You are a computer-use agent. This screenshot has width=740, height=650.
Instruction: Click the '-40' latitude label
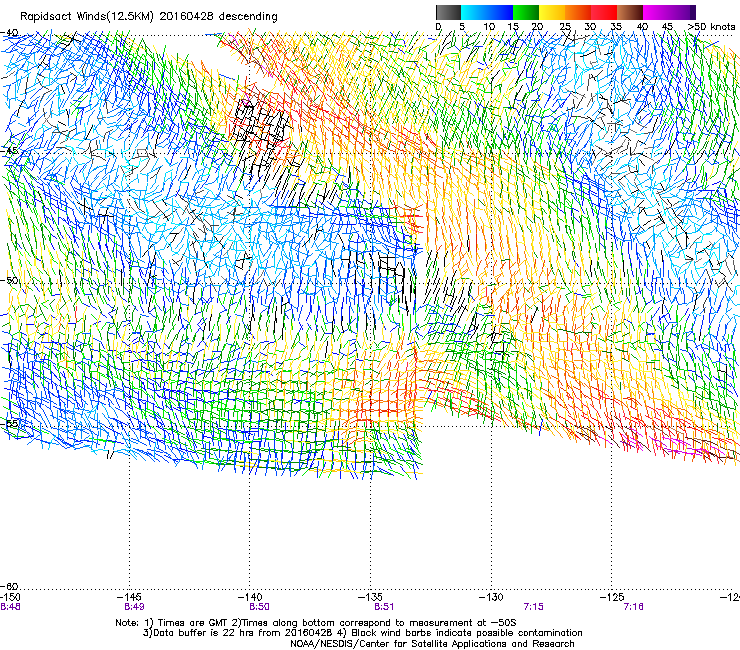9,33
